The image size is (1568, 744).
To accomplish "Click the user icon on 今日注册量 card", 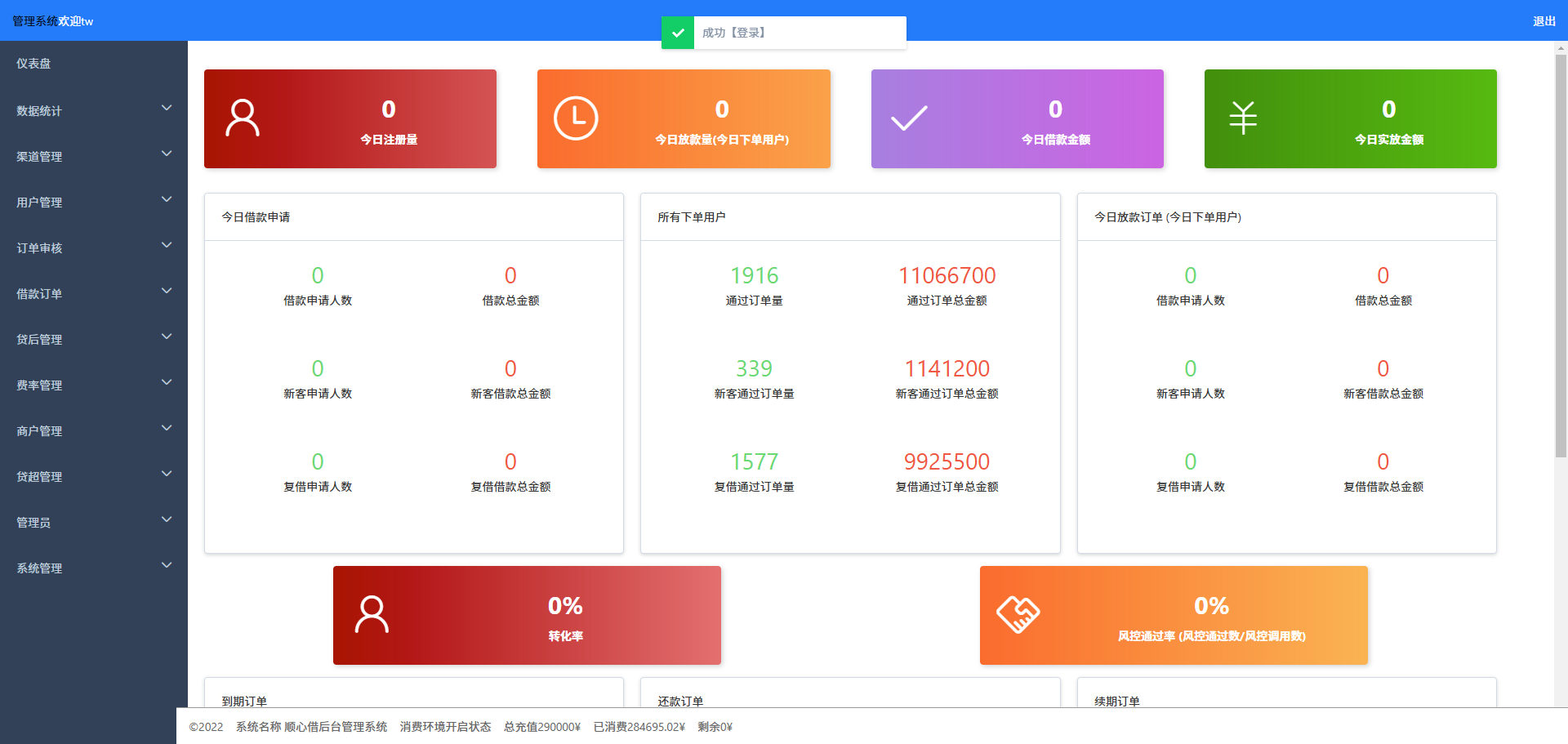I will tap(243, 118).
